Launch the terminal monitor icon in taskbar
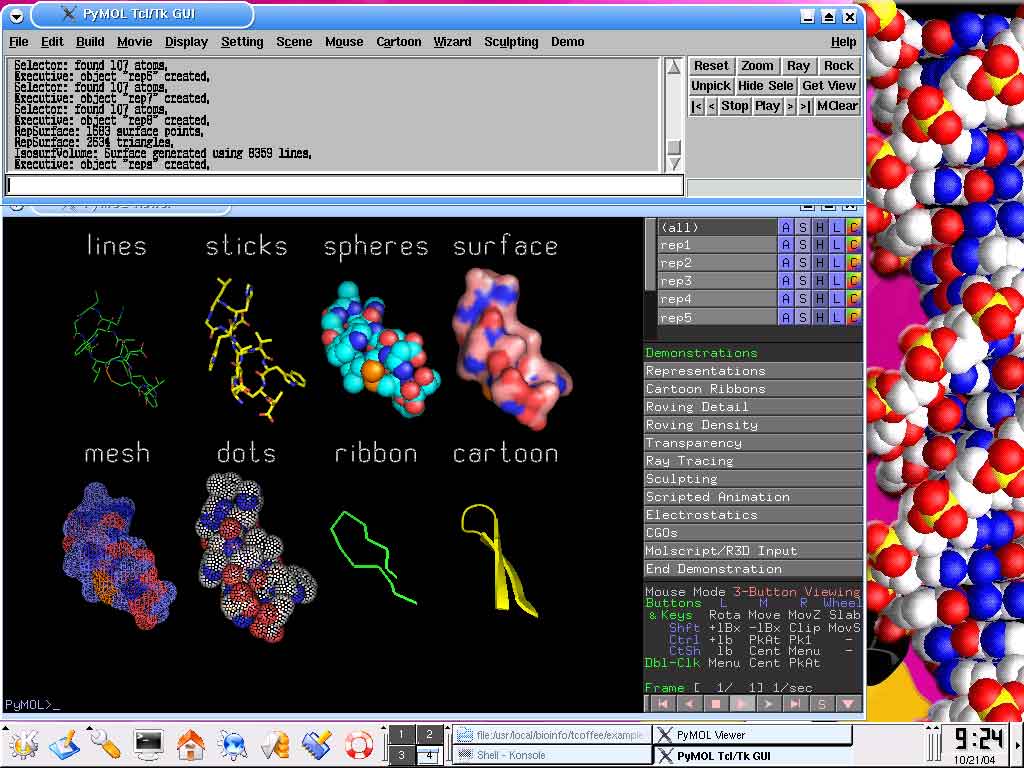 pyautogui.click(x=148, y=744)
